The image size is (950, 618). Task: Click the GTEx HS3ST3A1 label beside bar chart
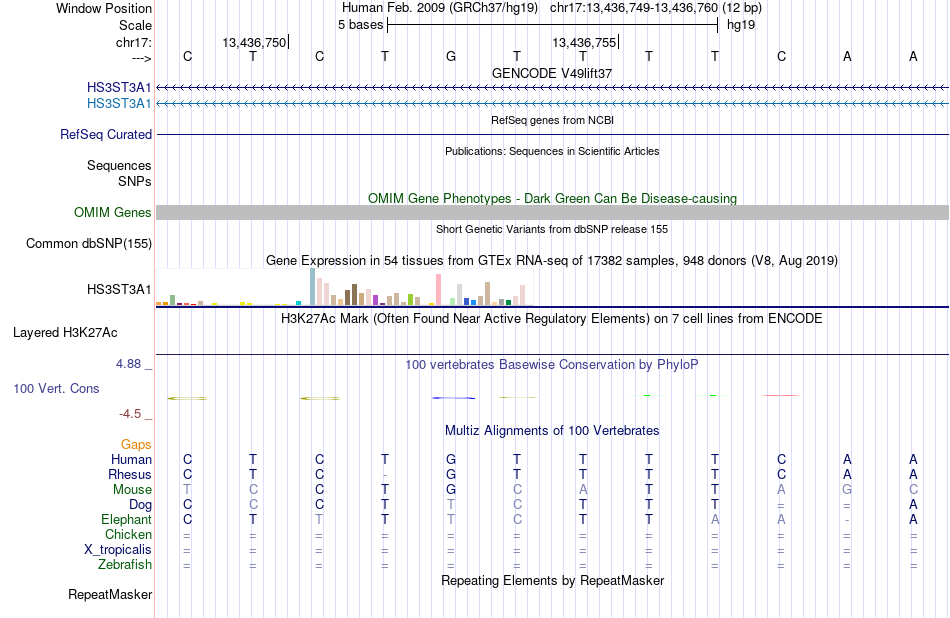point(119,290)
